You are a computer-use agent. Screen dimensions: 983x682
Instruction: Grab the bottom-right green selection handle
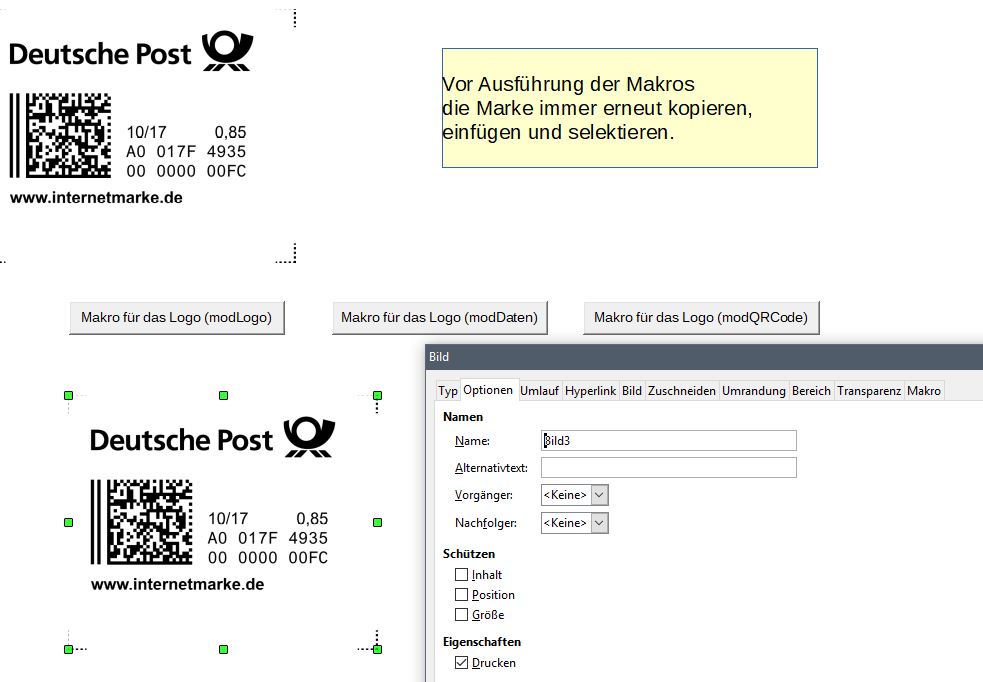pyautogui.click(x=377, y=649)
